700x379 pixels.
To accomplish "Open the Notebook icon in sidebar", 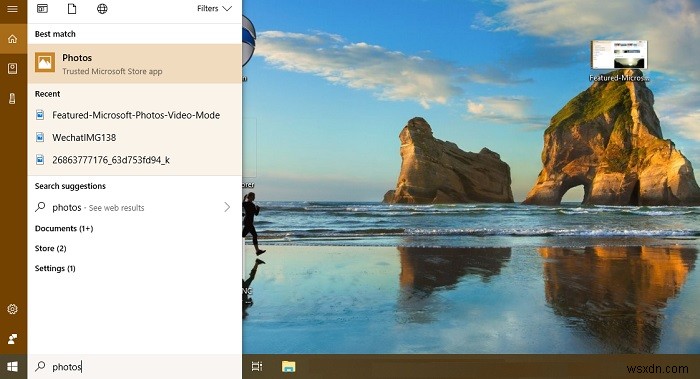I will click(x=12, y=68).
